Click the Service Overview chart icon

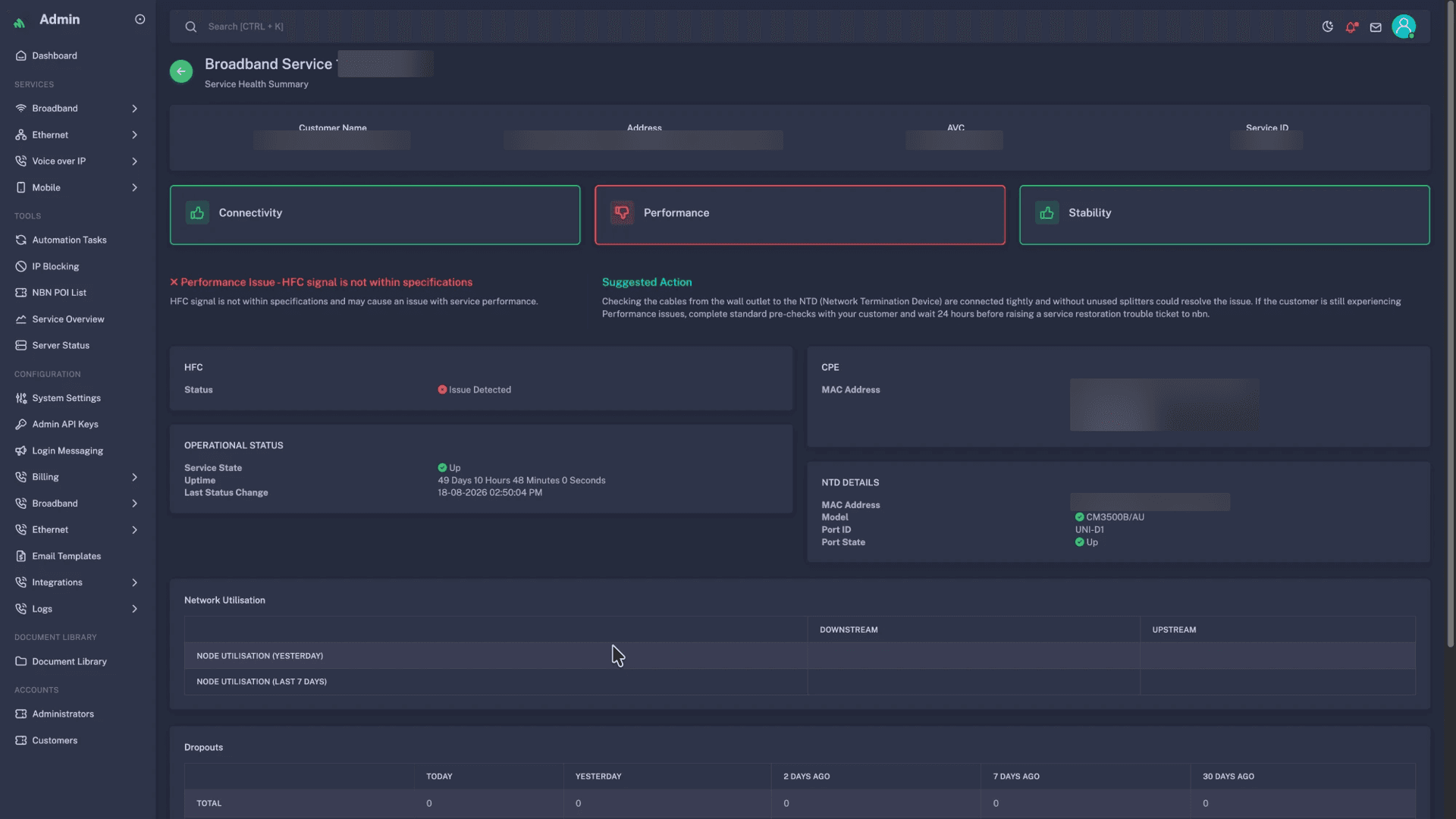click(21, 319)
